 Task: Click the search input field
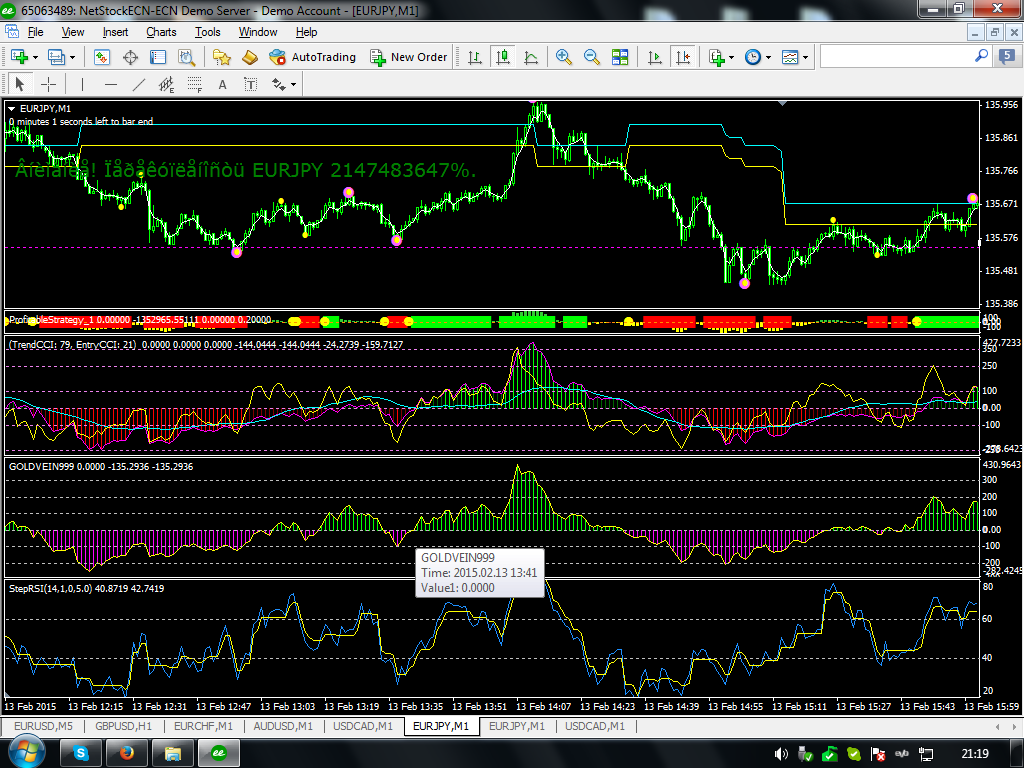pos(897,57)
